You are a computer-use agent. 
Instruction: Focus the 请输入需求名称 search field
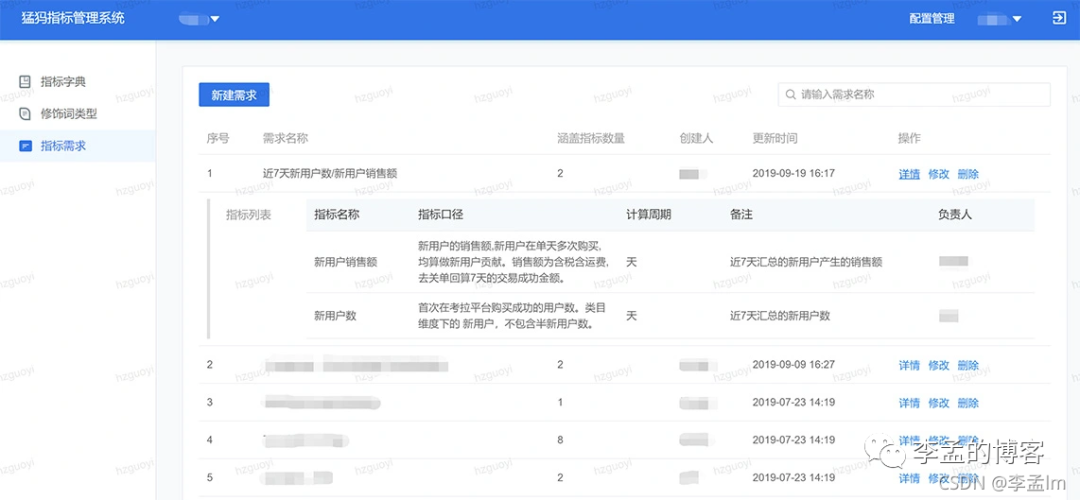click(914, 95)
